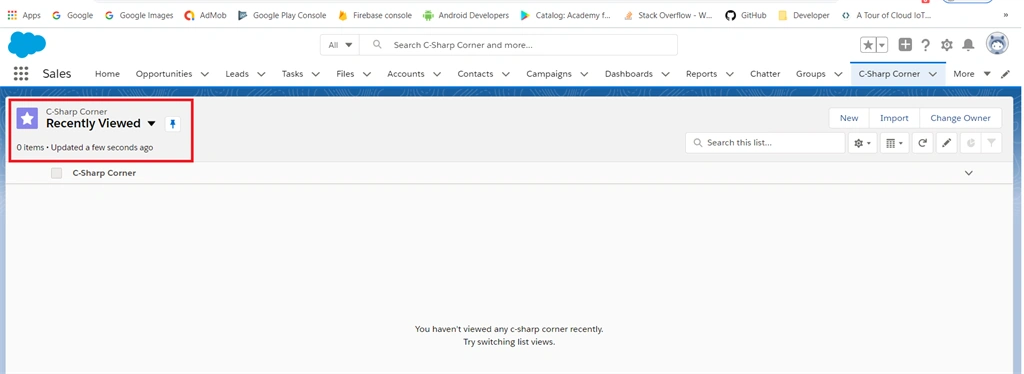
Task: Expand the C-Sharp Corner tab chevron
Action: coord(933,74)
